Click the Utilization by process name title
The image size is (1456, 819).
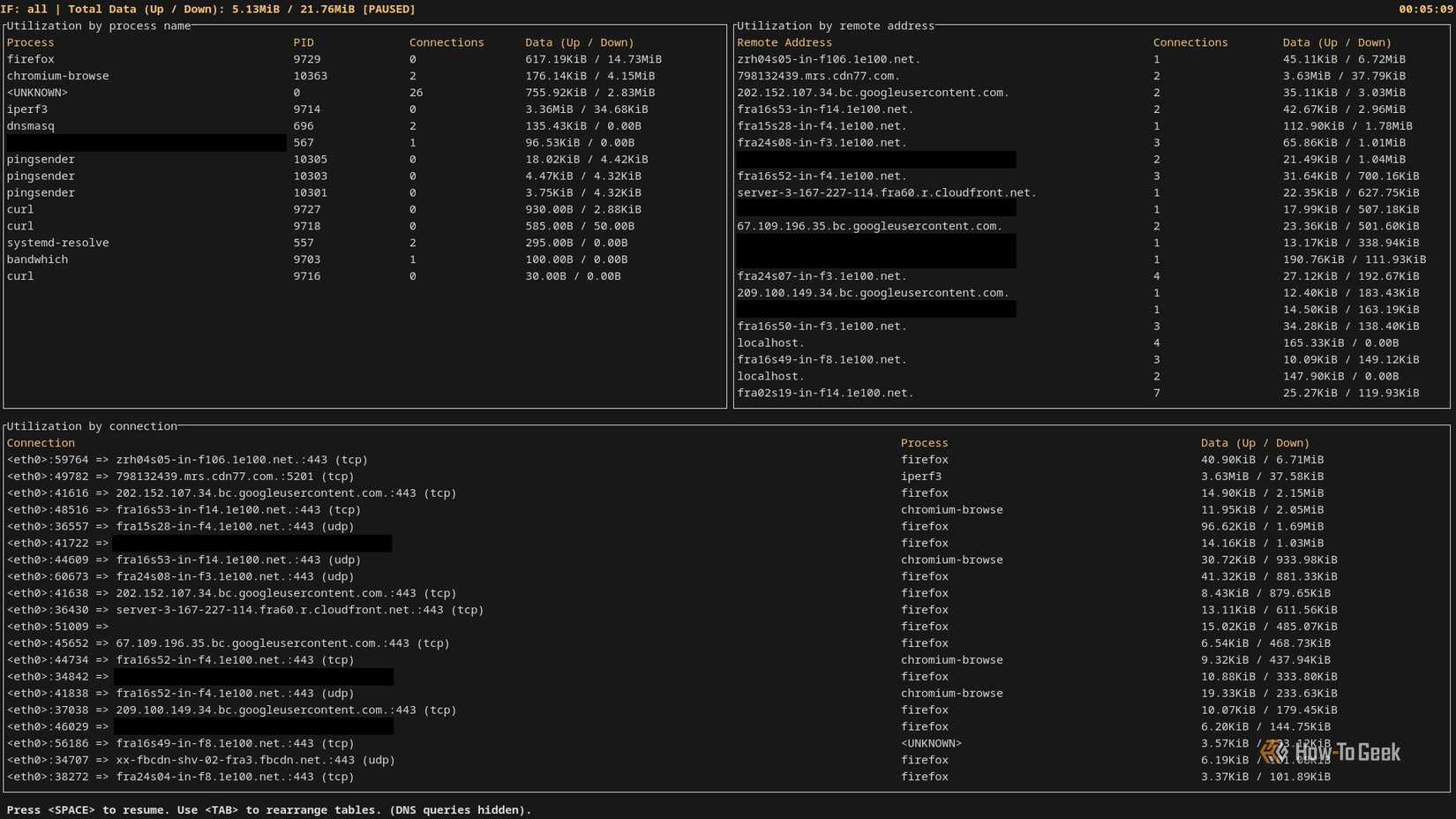coord(99,26)
